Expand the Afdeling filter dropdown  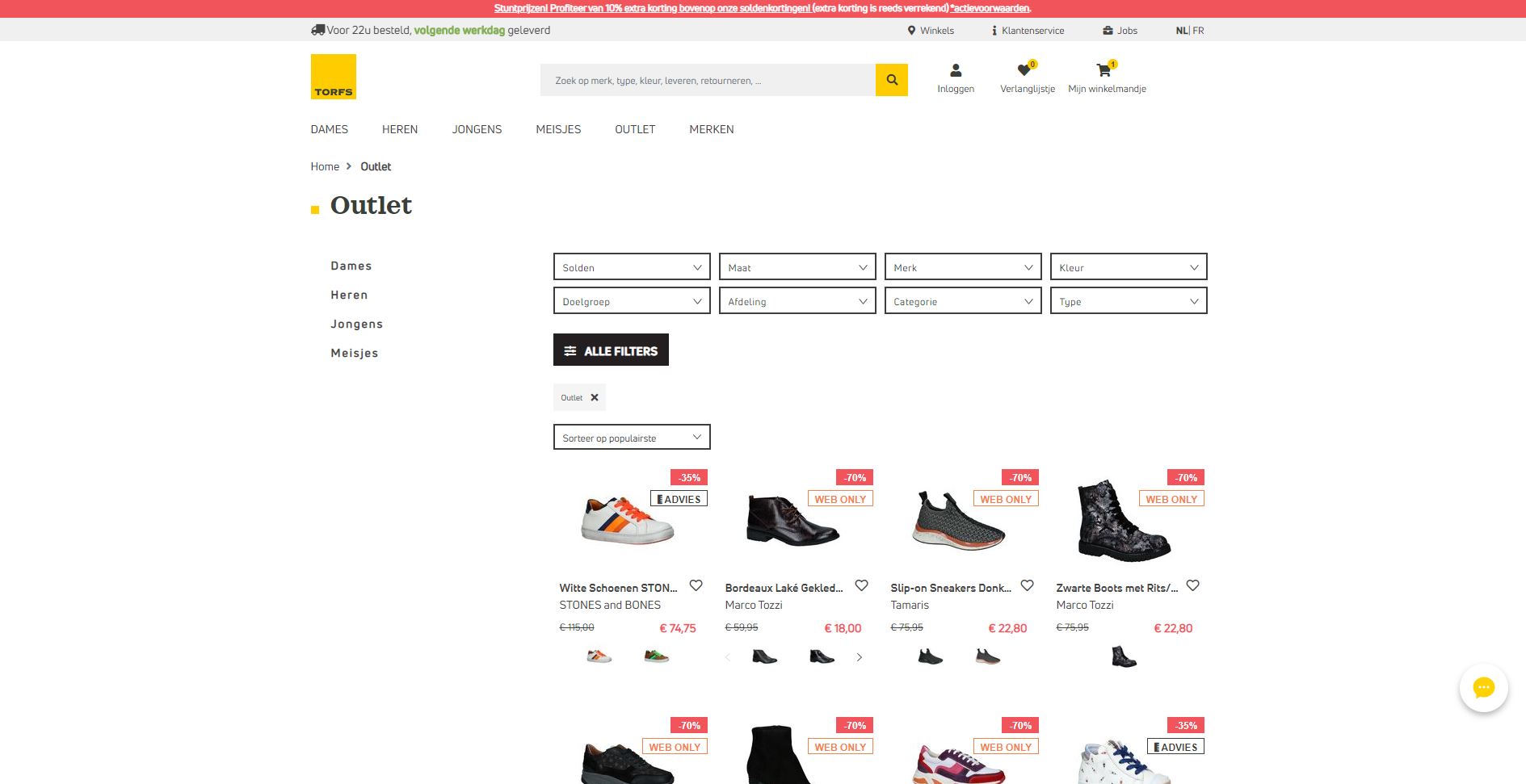pyautogui.click(x=797, y=301)
